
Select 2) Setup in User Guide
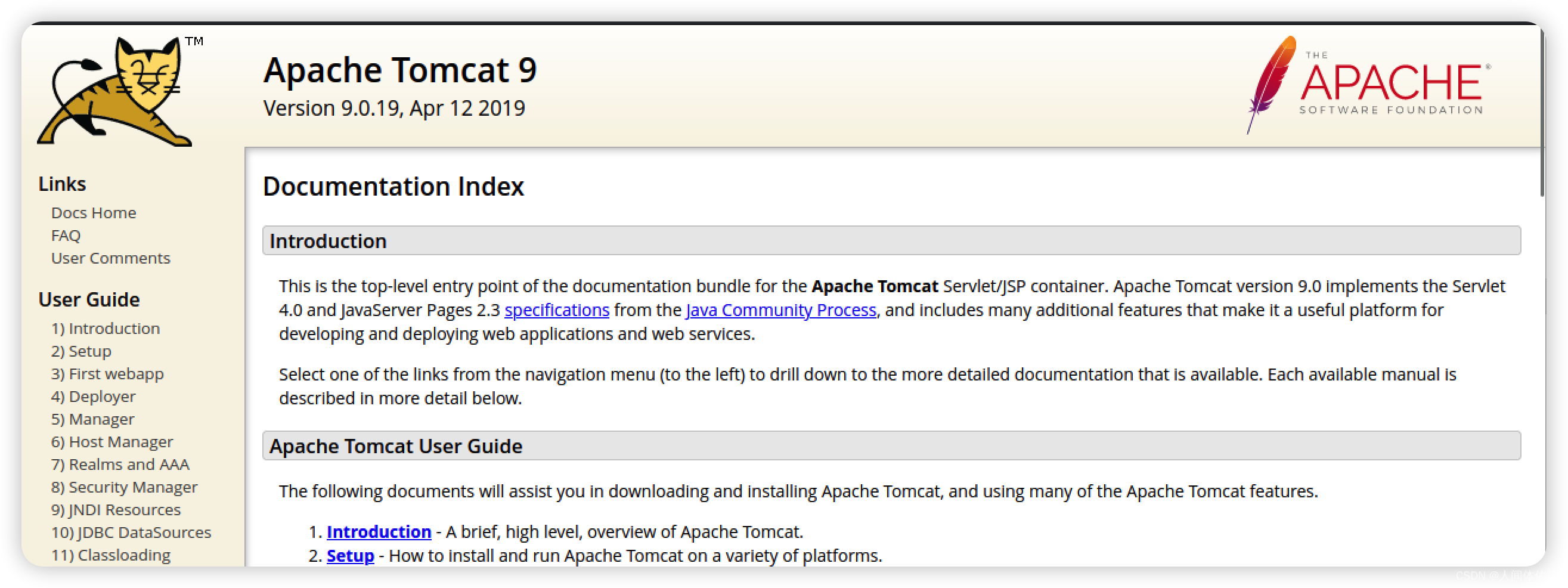[81, 351]
